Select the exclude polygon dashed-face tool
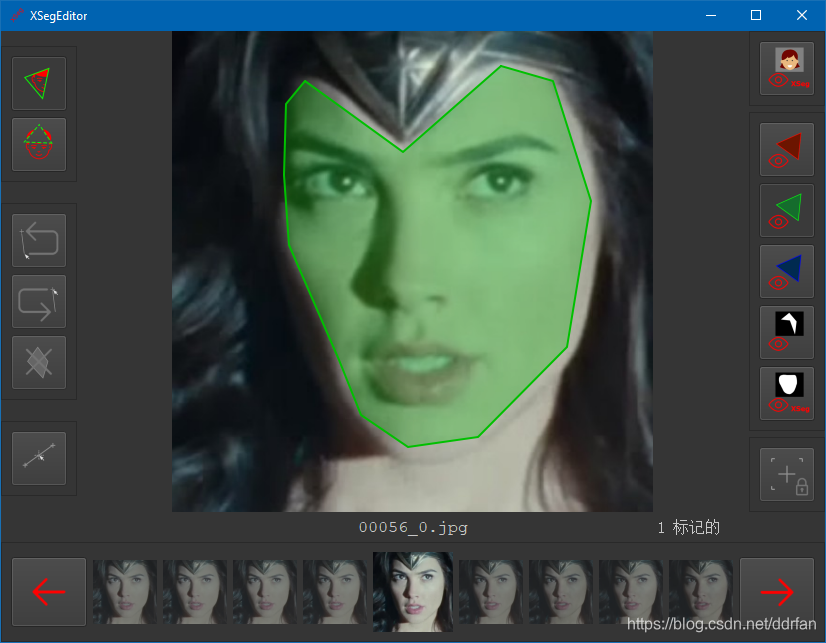The image size is (826, 643). [39, 144]
